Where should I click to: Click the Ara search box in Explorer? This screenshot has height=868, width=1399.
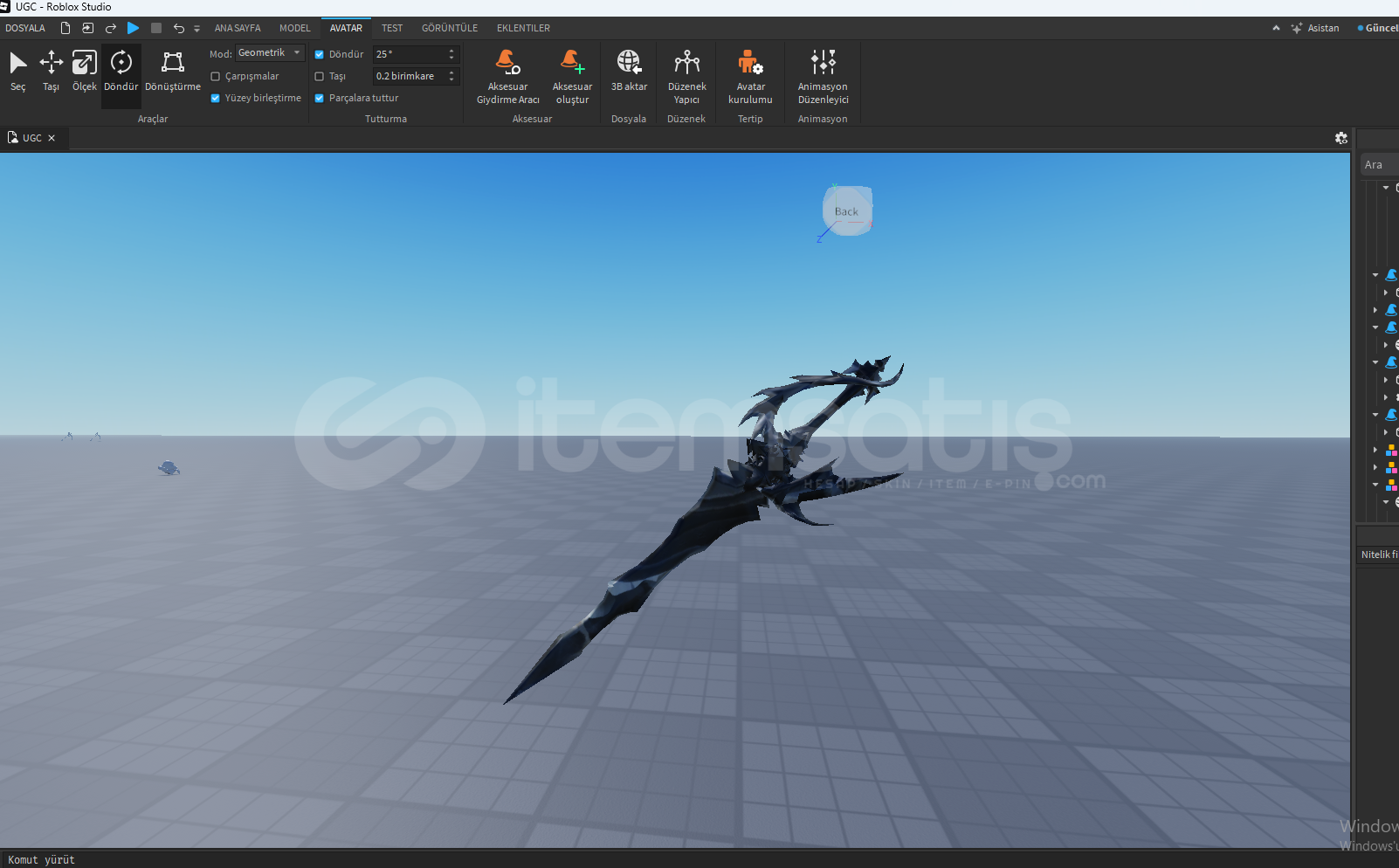click(x=1381, y=164)
